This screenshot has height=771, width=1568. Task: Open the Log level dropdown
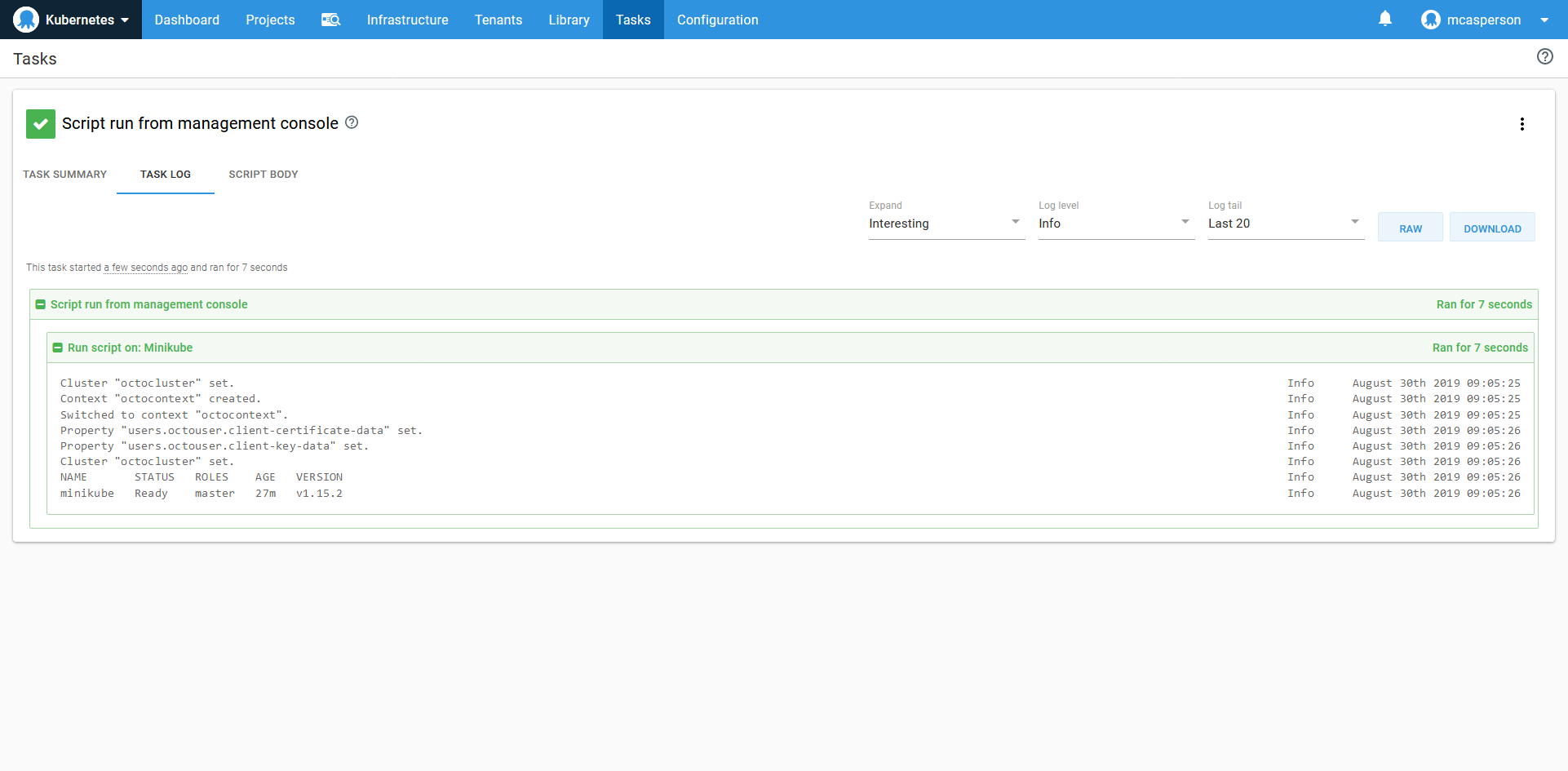click(x=1115, y=224)
